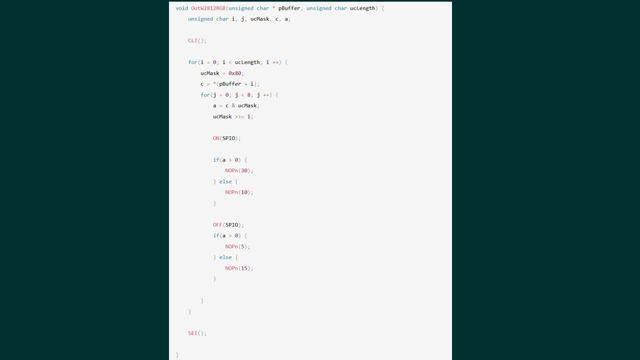Click the "c = *(pBuffer + i);" line
Screen dimensions: 640x360
pos(230,84)
